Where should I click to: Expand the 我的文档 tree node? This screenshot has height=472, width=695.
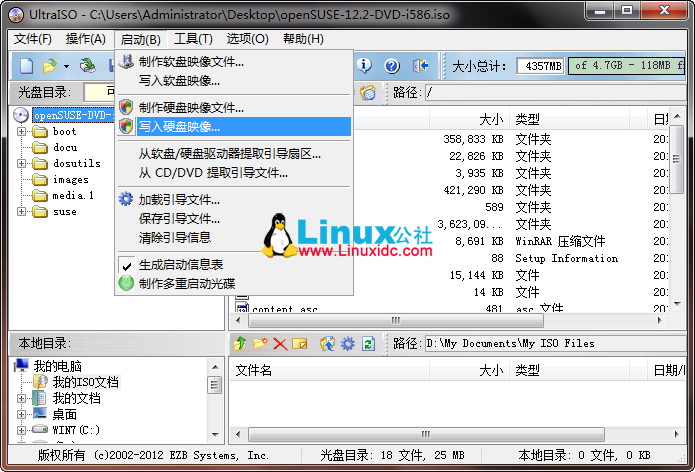pos(21,398)
